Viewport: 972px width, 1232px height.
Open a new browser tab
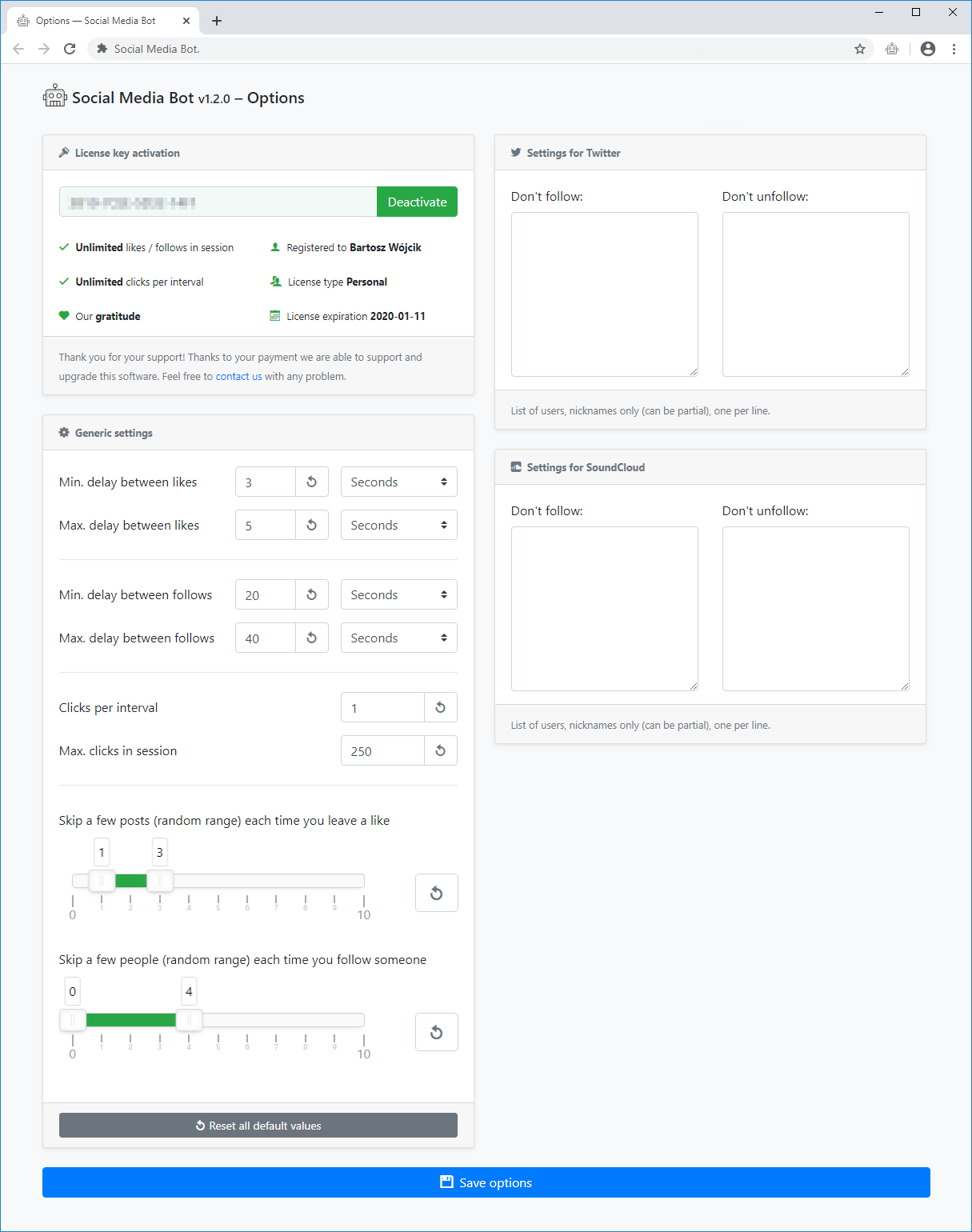[217, 21]
